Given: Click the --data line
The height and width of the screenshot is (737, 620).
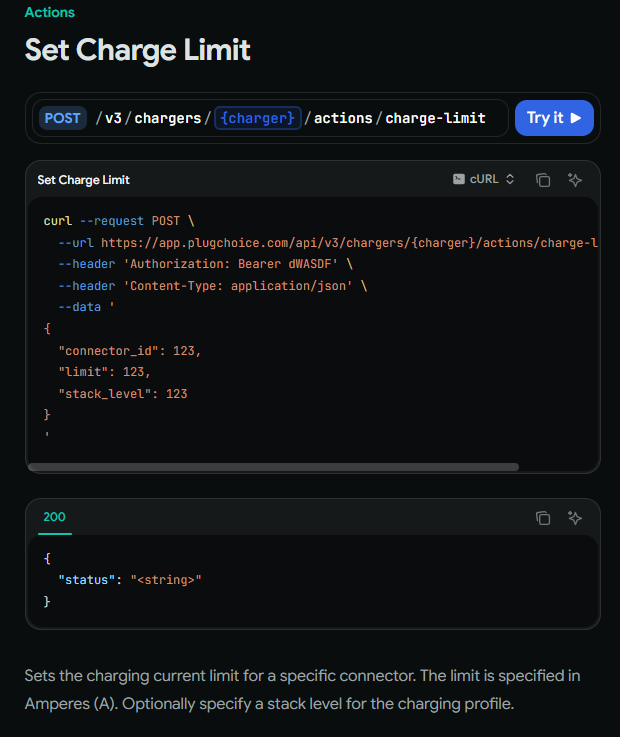Looking at the screenshot, I should [x=86, y=307].
